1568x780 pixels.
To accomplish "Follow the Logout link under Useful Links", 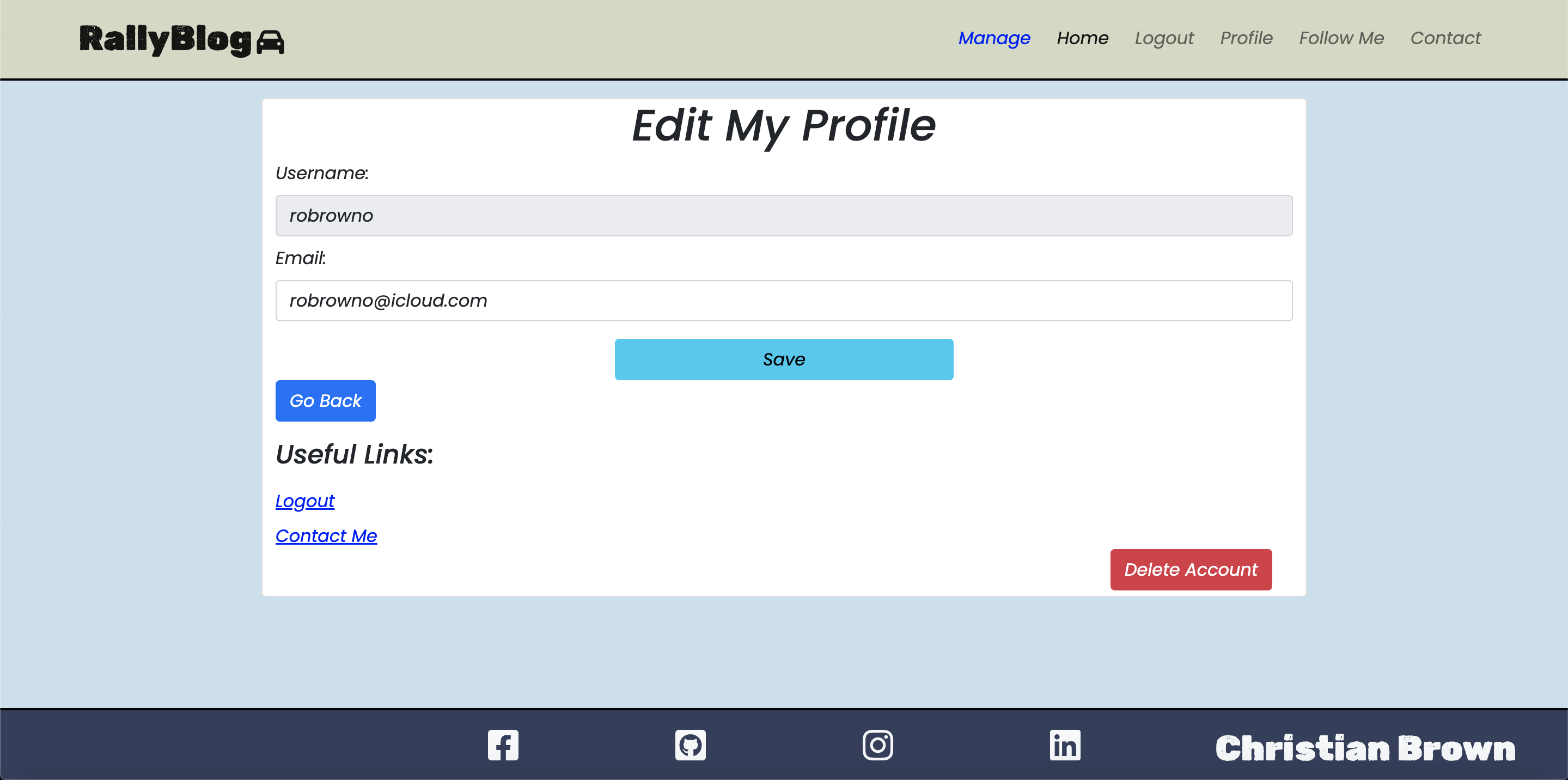I will click(305, 501).
